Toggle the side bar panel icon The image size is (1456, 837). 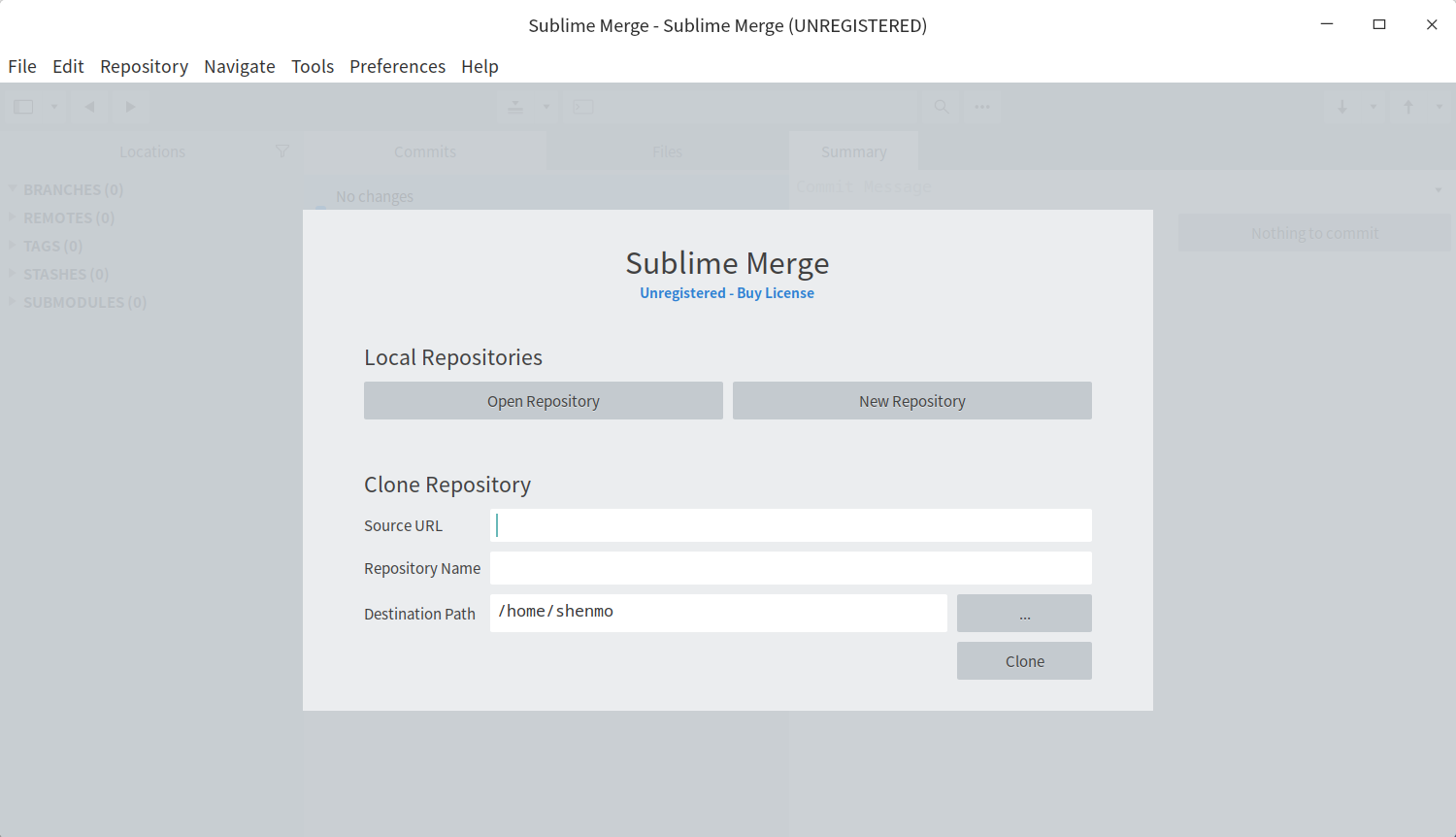coord(23,107)
